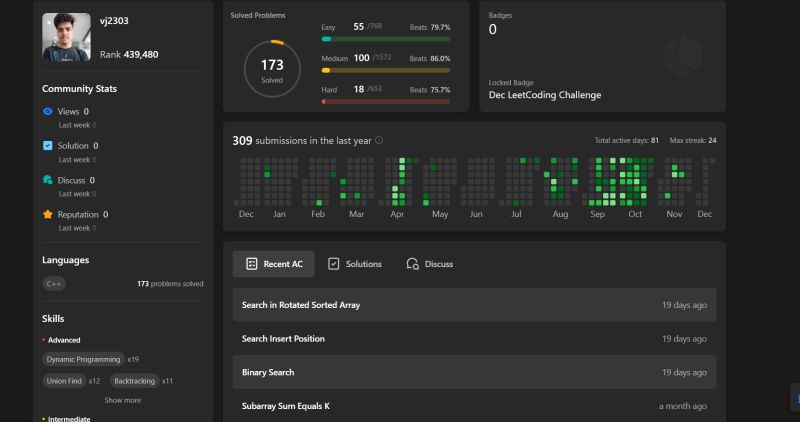Screen dimensions: 800x422
Task: Click the Hard problems progress bar
Action: pyautogui.click(x=386, y=102)
